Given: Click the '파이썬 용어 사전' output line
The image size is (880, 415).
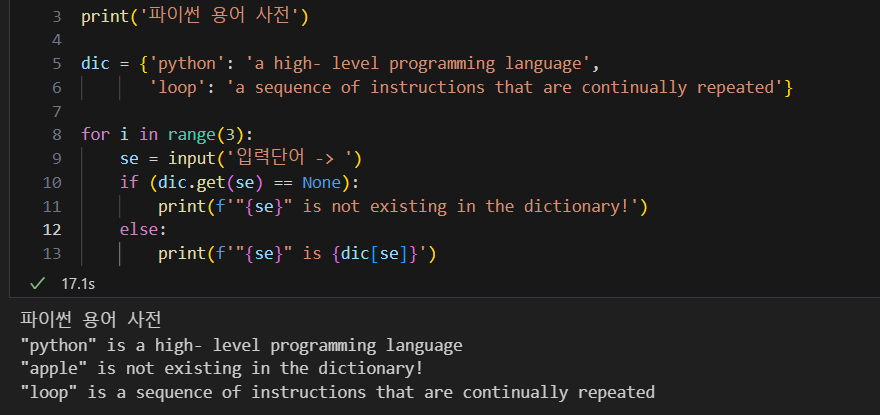Looking at the screenshot, I should click(x=91, y=320).
